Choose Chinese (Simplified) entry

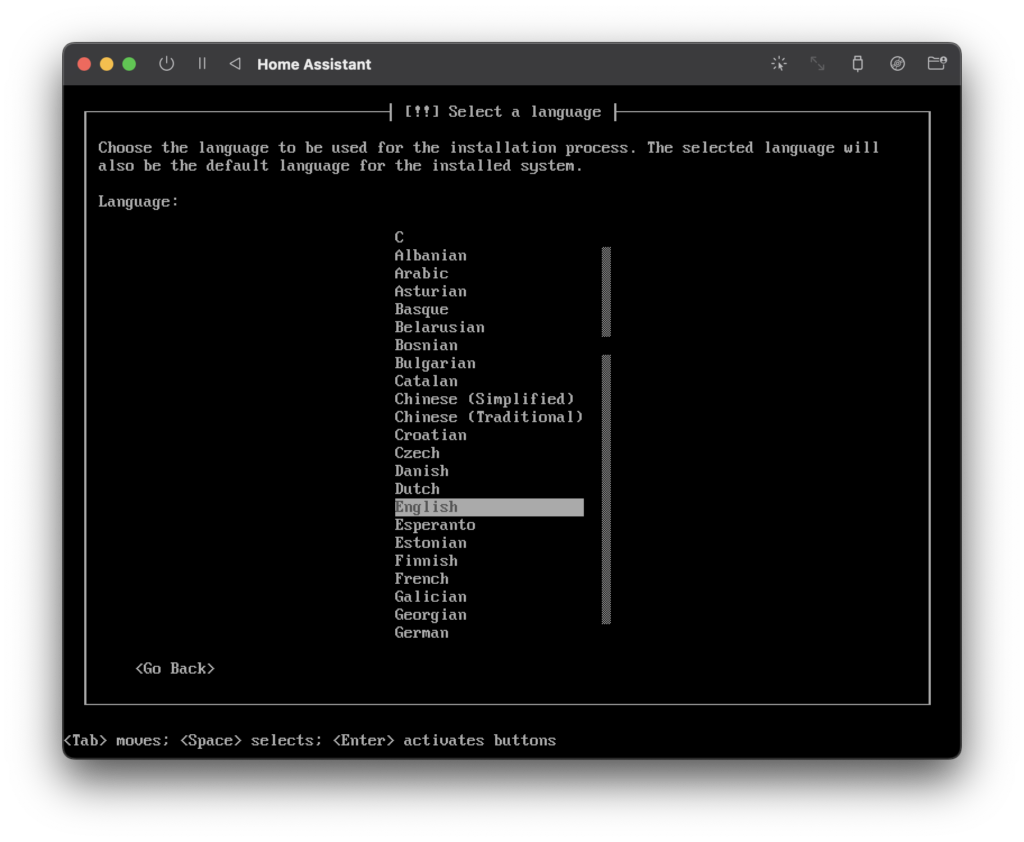click(x=485, y=399)
